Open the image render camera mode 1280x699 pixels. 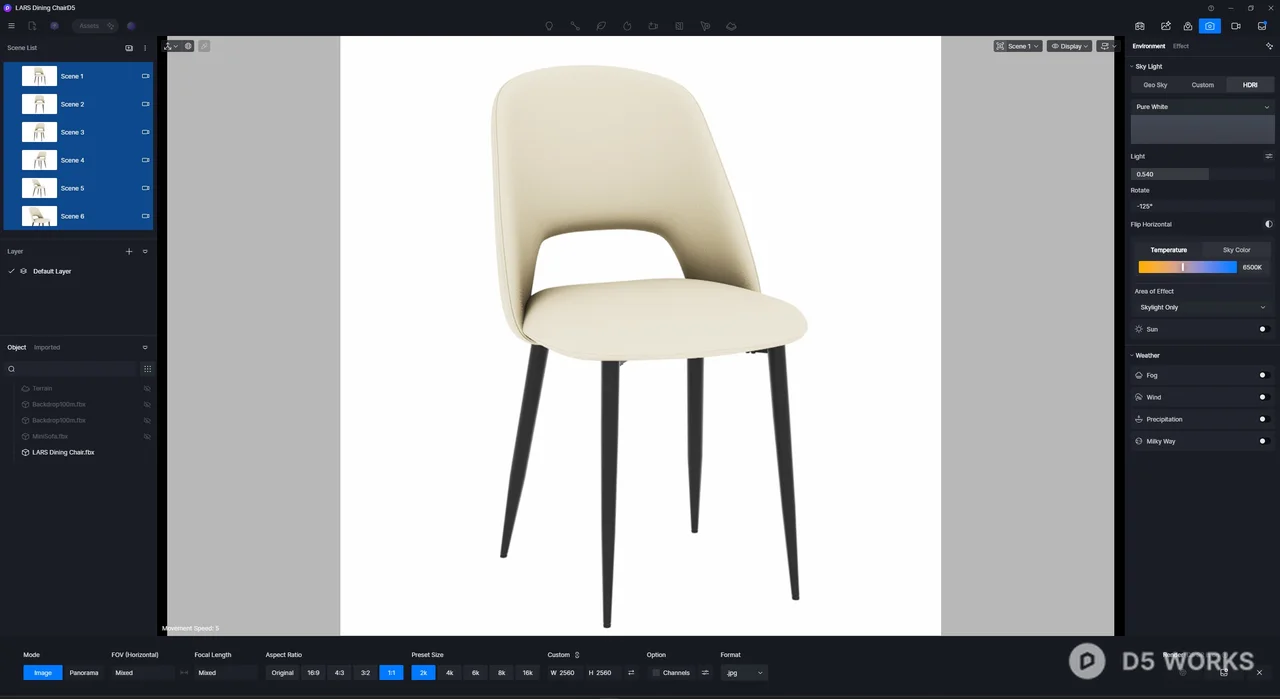point(1210,26)
